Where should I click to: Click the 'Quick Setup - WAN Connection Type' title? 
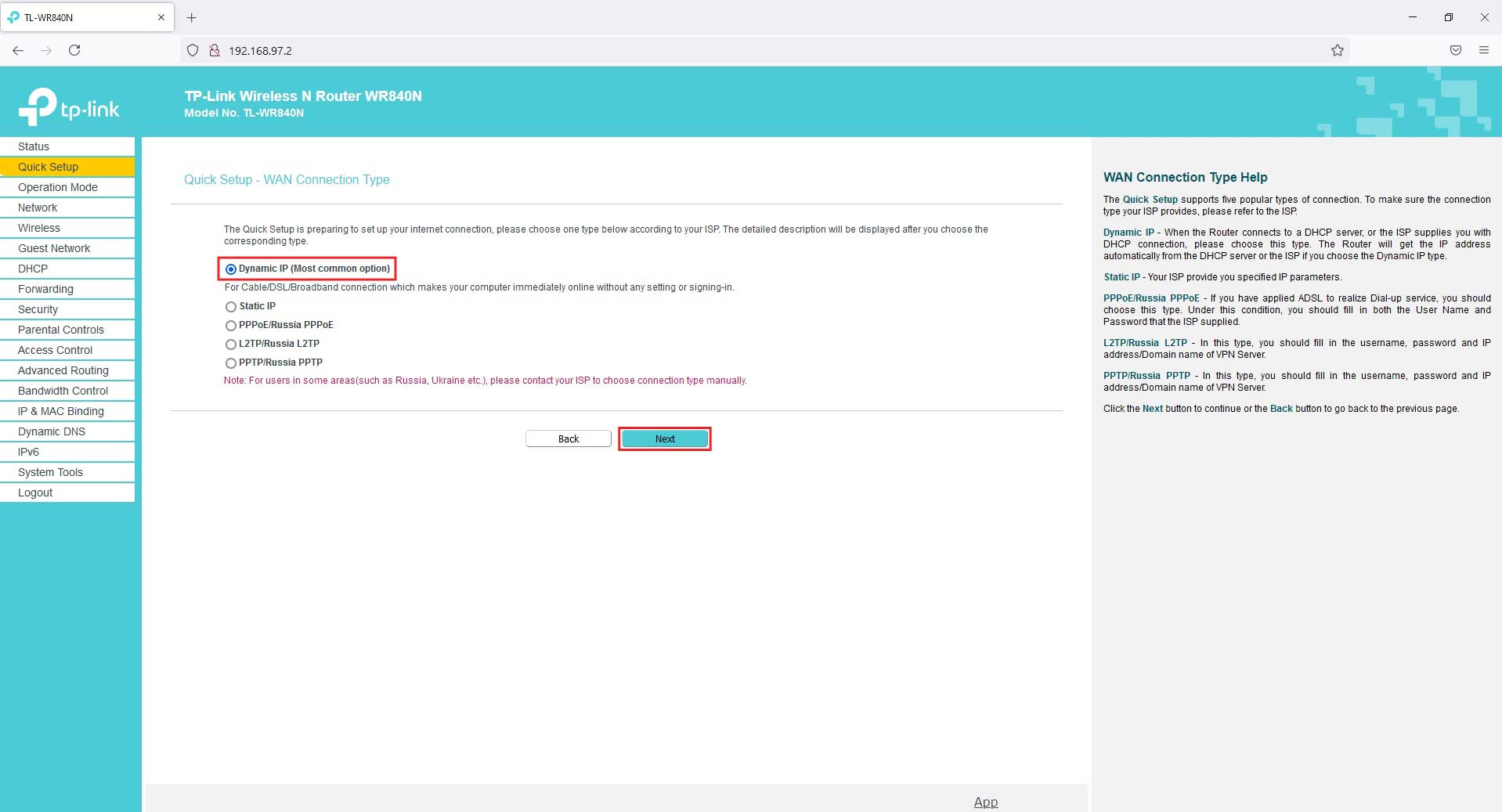click(x=287, y=179)
